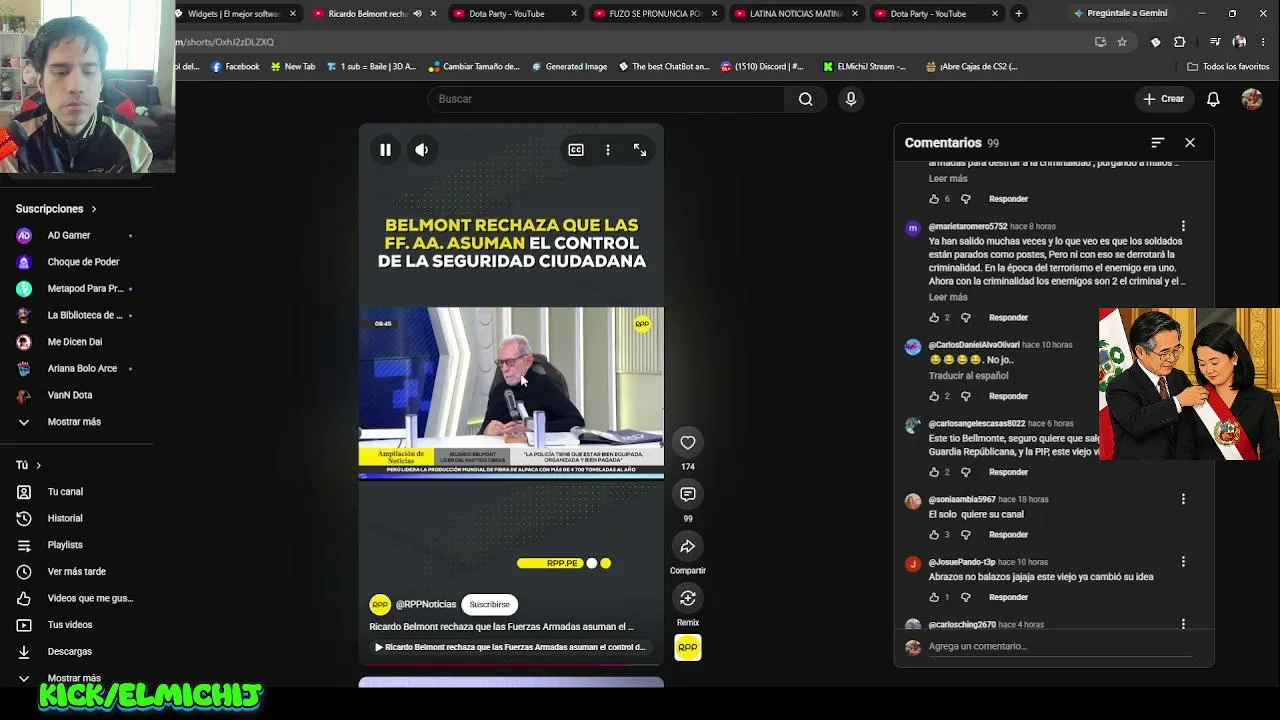Start a voice search with the microphone
1280x720 pixels.
click(x=851, y=99)
